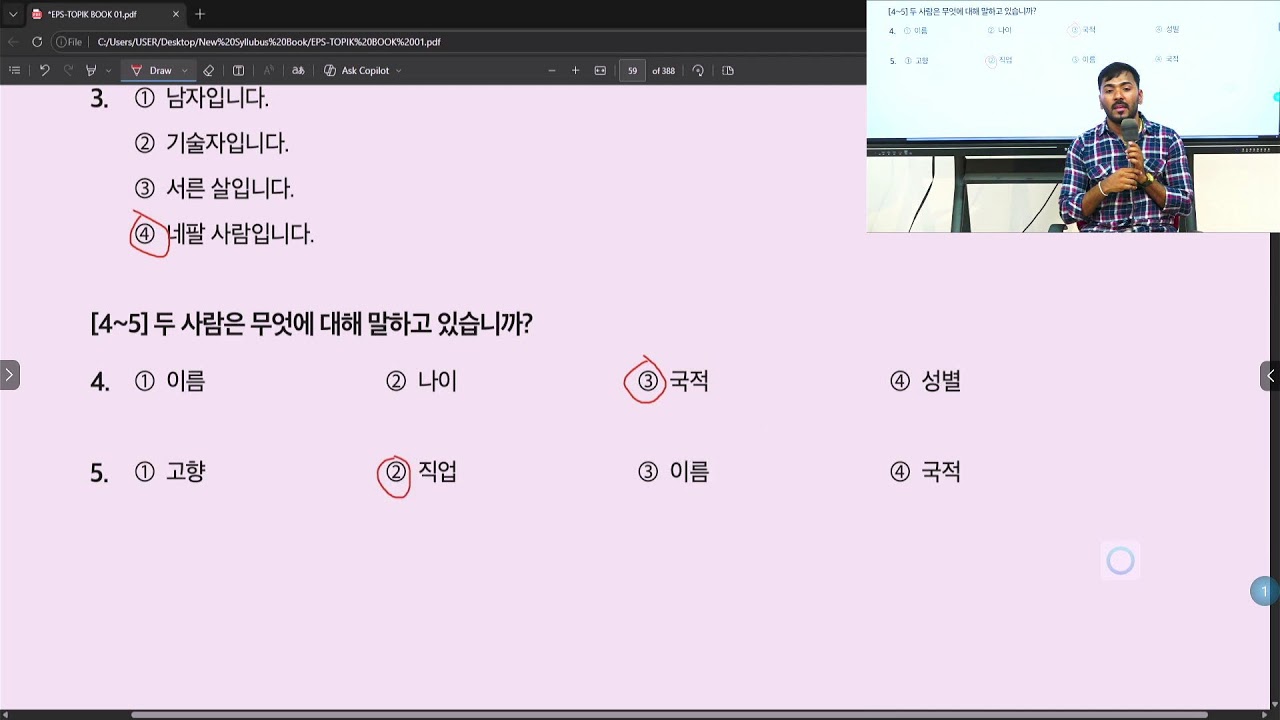The image size is (1280, 720).
Task: Expand the left side panel arrow
Action: (x=9, y=375)
